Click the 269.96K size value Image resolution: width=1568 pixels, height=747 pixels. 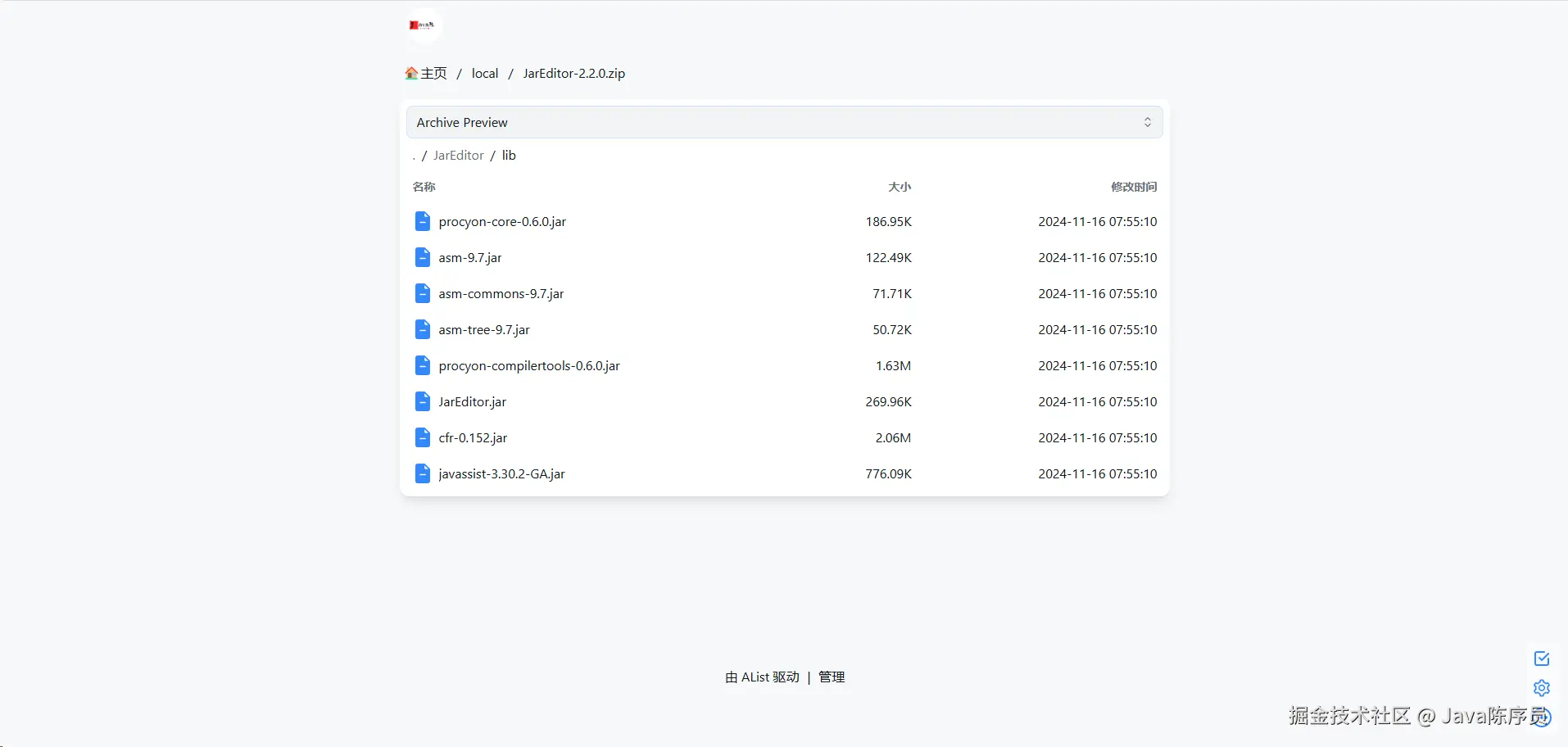(889, 402)
